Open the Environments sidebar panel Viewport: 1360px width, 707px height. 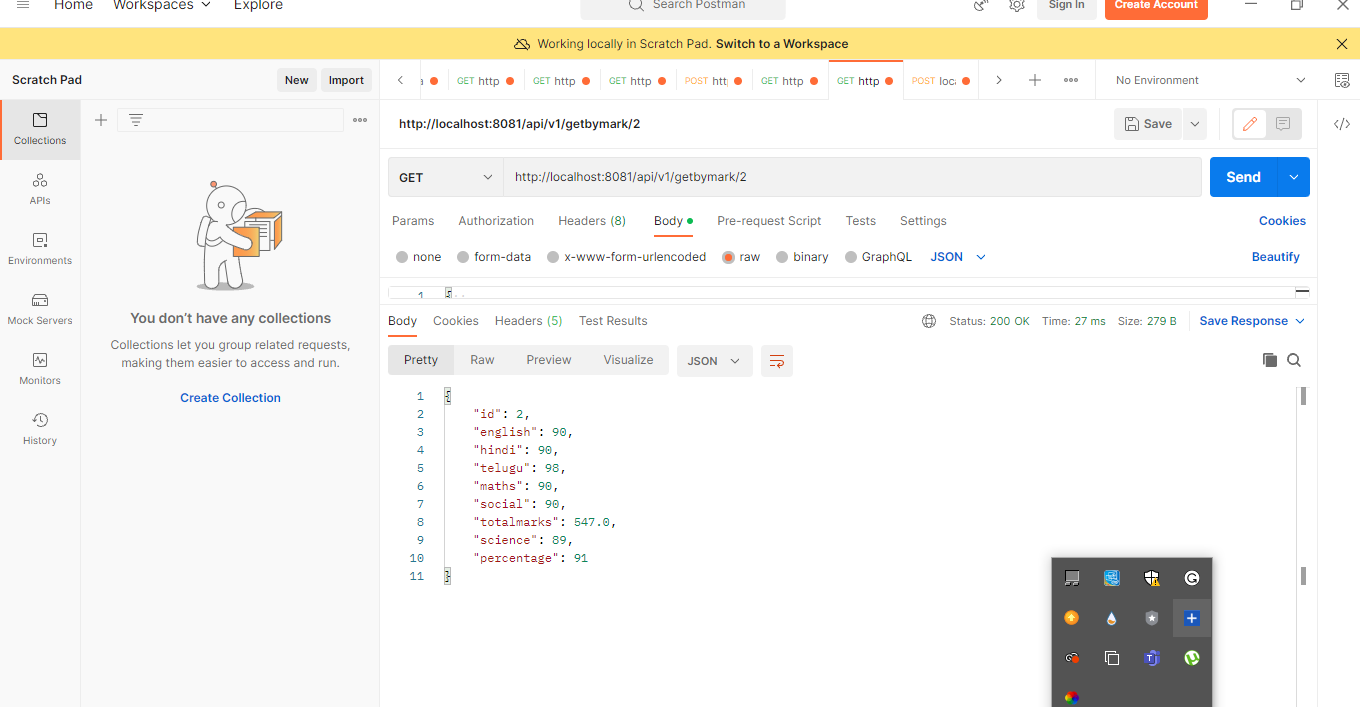(x=39, y=250)
